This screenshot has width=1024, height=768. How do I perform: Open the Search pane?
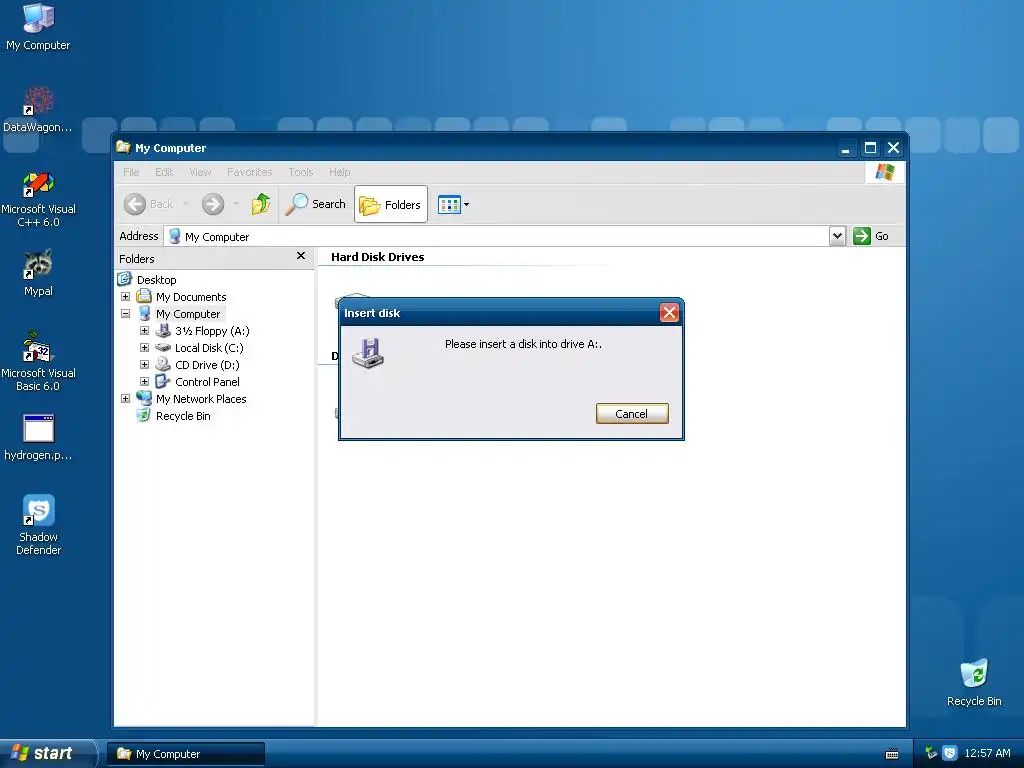315,204
